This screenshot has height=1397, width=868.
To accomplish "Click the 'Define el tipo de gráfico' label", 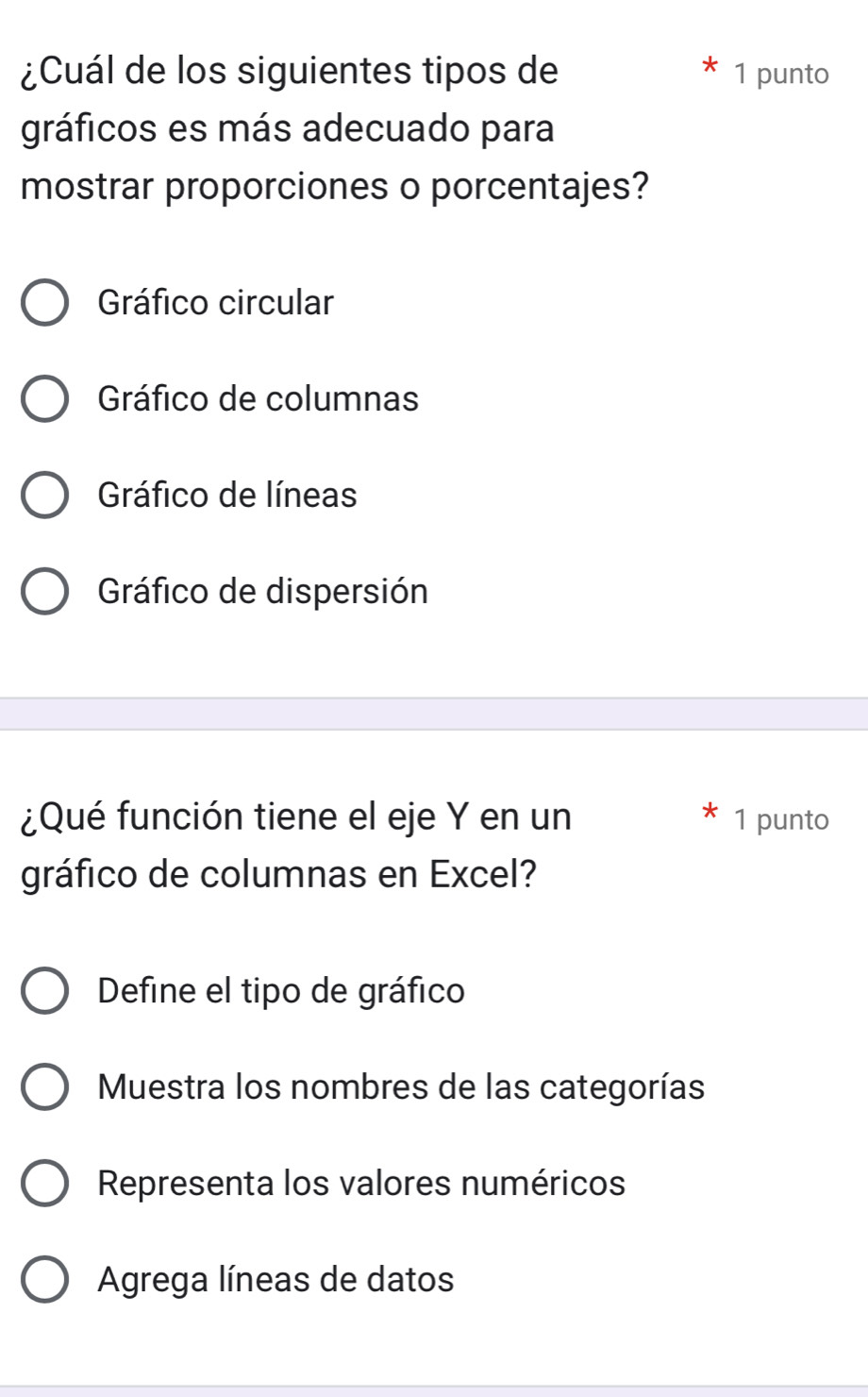I will pyautogui.click(x=281, y=991).
